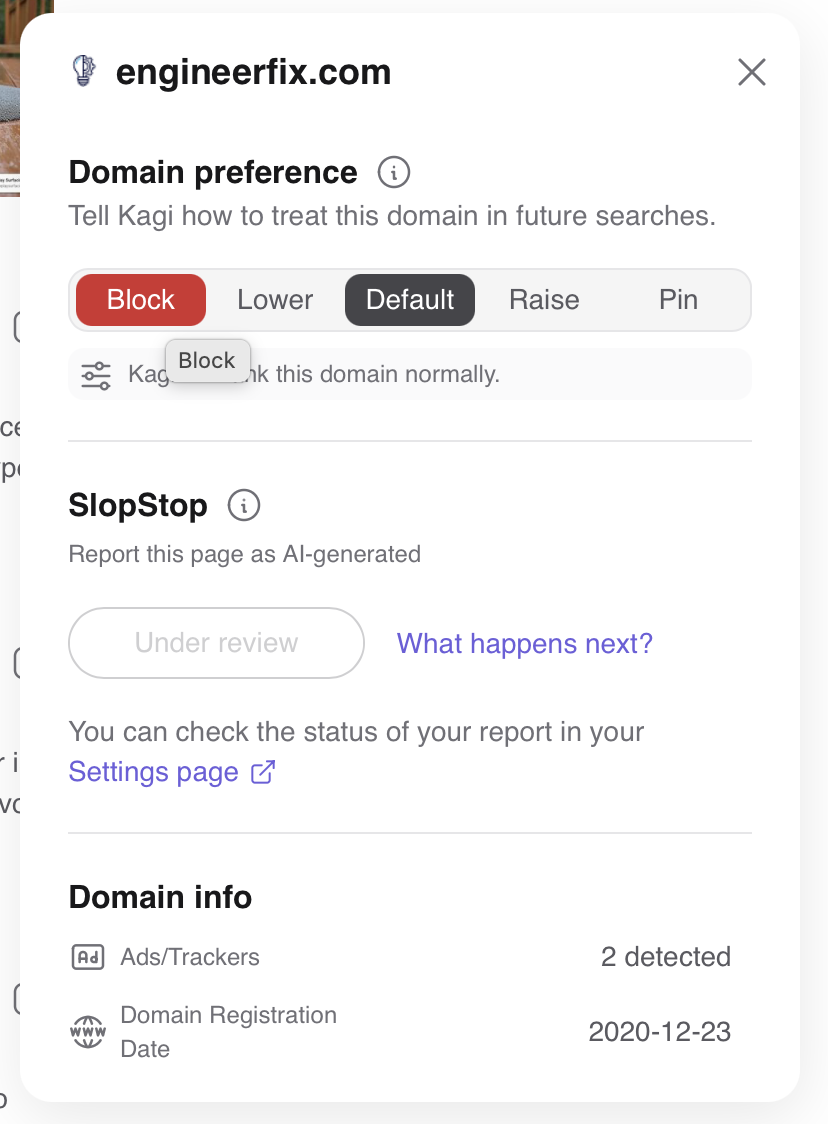Open the Settings page link
This screenshot has height=1124, width=828.
(153, 772)
